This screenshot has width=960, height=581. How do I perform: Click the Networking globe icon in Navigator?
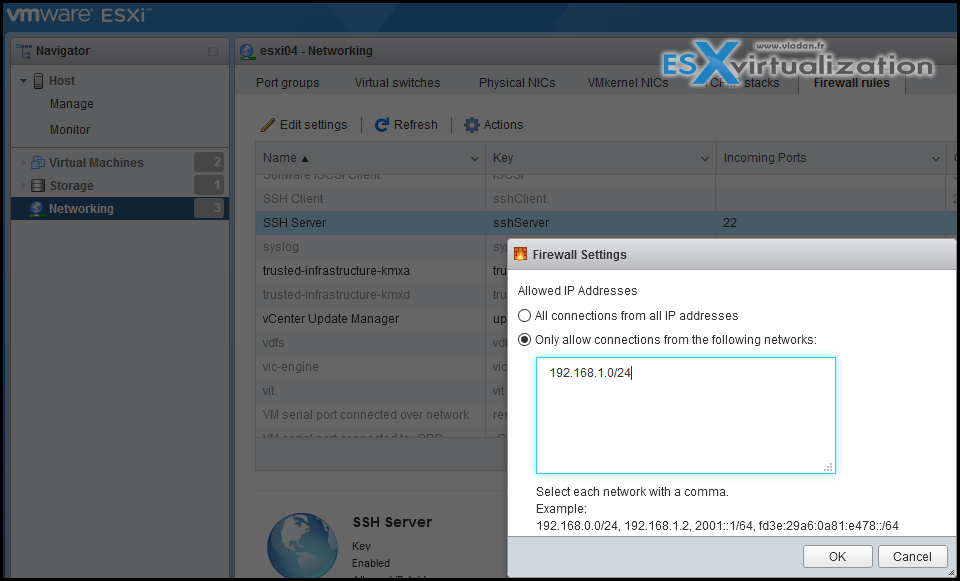click(x=37, y=209)
